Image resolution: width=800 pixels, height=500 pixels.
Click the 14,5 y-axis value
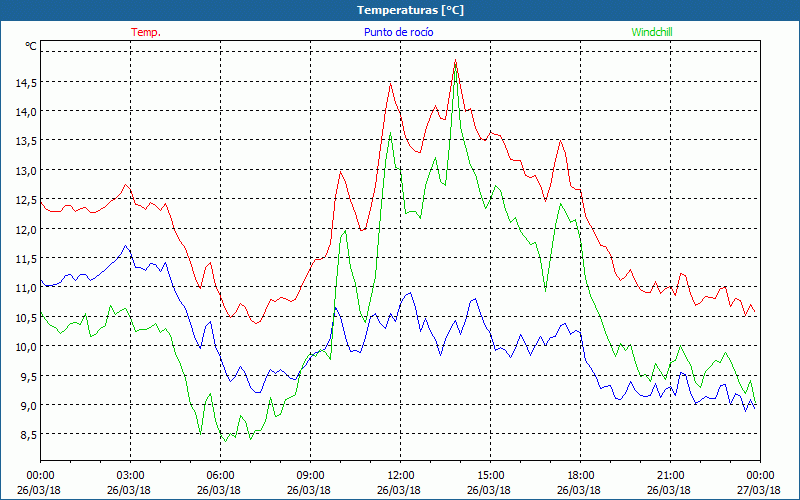[x=27, y=82]
